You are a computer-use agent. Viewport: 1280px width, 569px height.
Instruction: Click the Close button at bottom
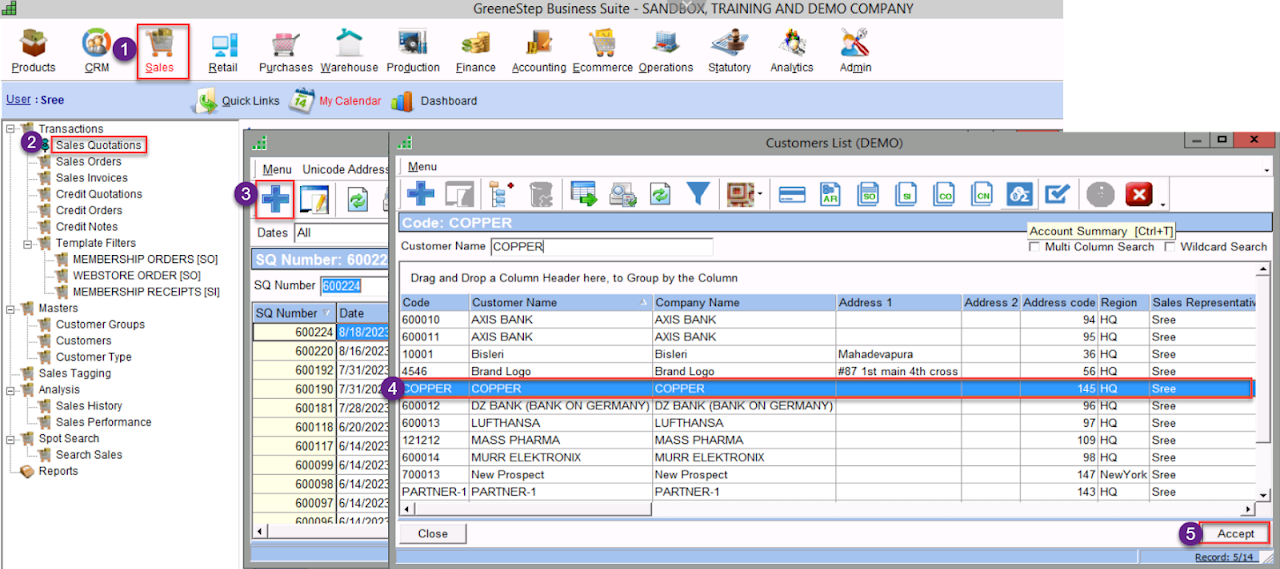click(432, 534)
